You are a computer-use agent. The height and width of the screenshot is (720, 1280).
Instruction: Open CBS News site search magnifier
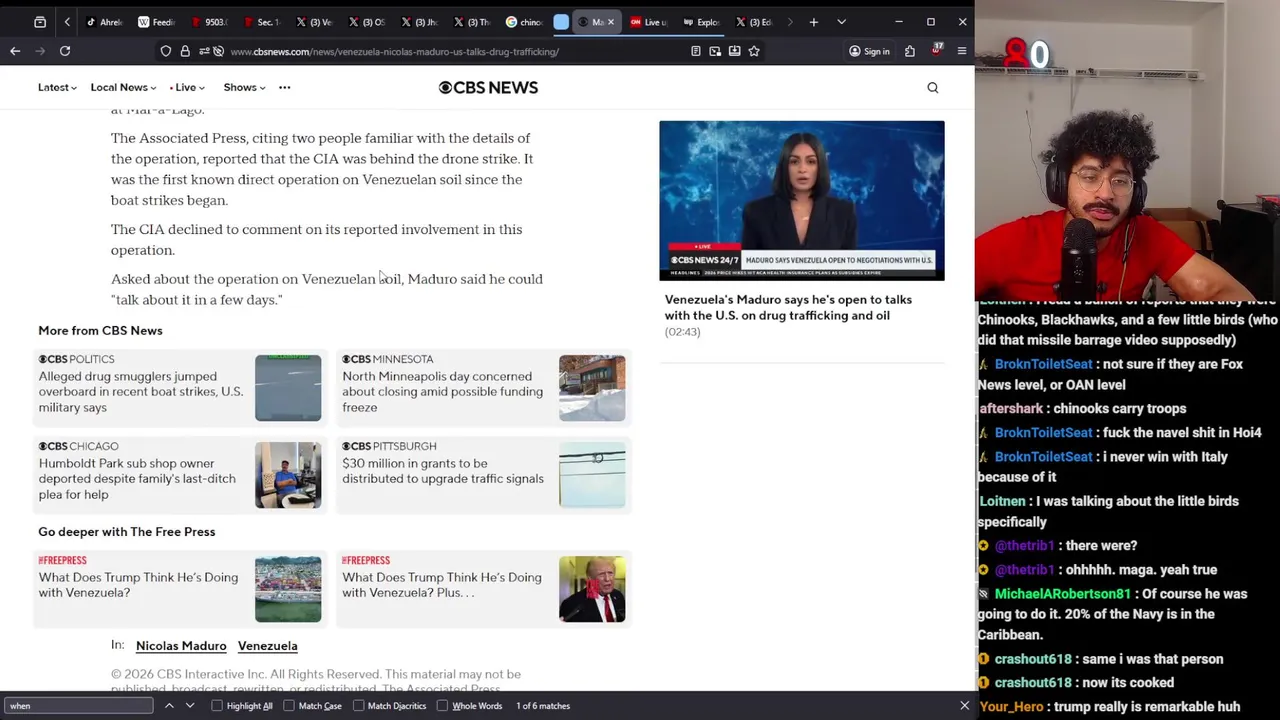click(933, 87)
